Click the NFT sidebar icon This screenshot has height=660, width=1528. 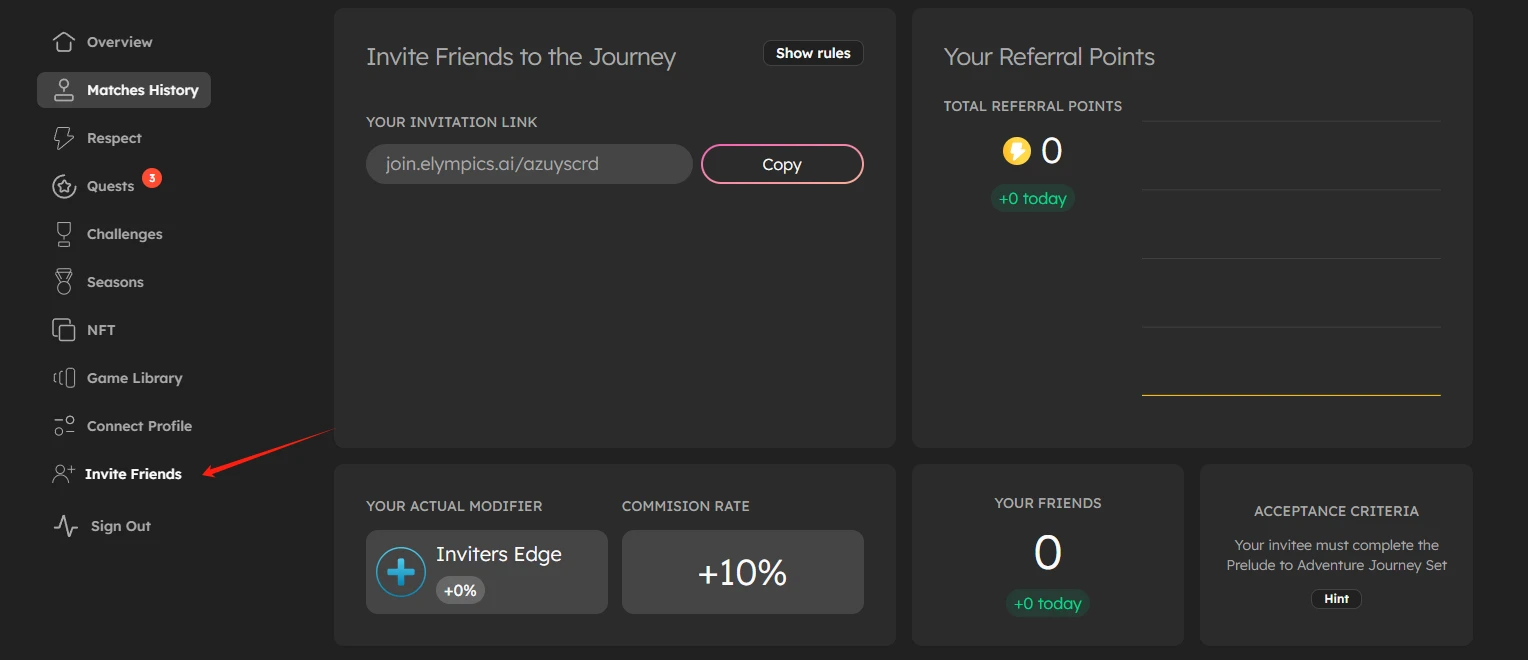[63, 329]
